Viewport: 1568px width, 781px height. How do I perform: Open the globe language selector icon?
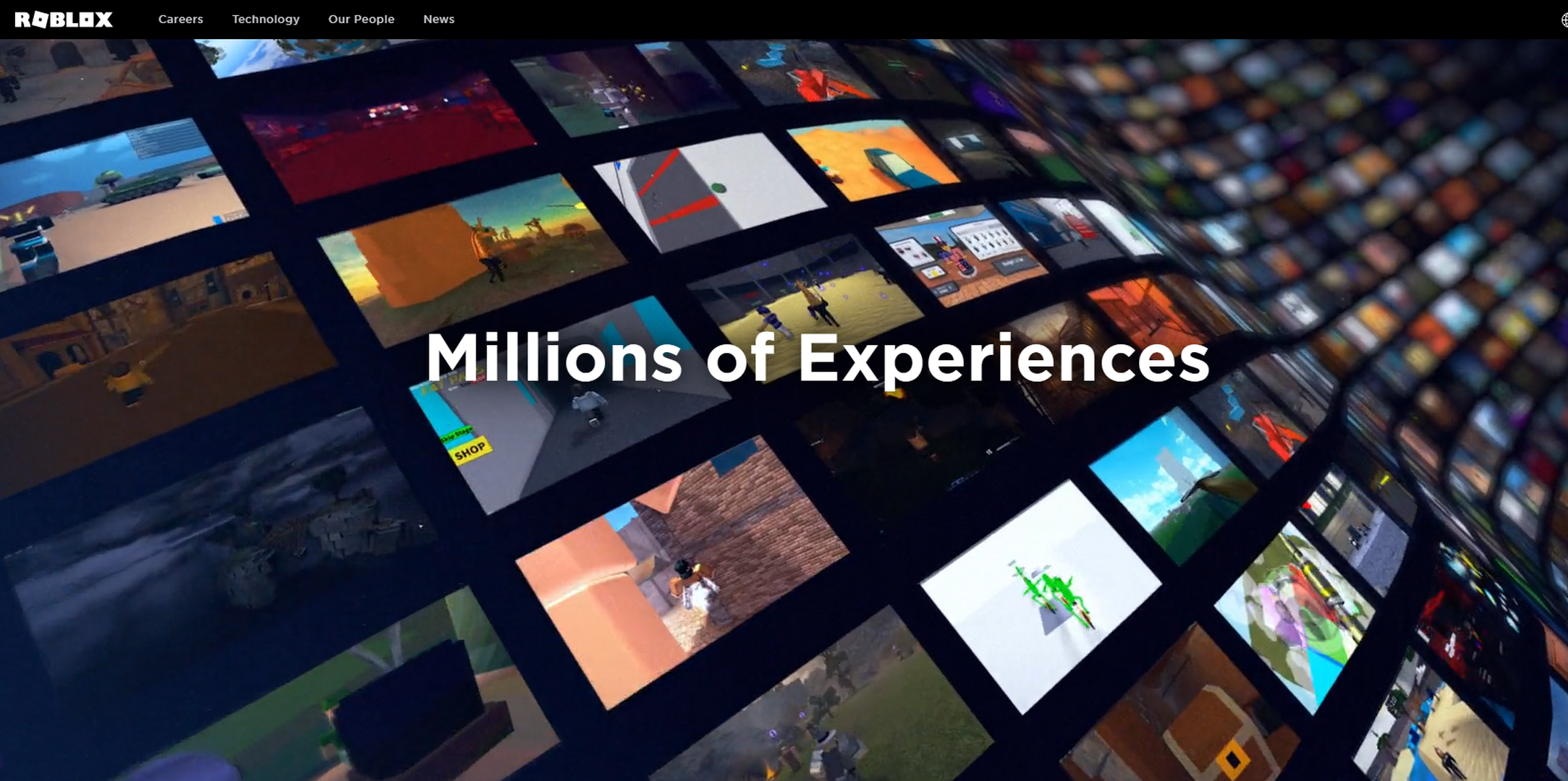point(1564,20)
